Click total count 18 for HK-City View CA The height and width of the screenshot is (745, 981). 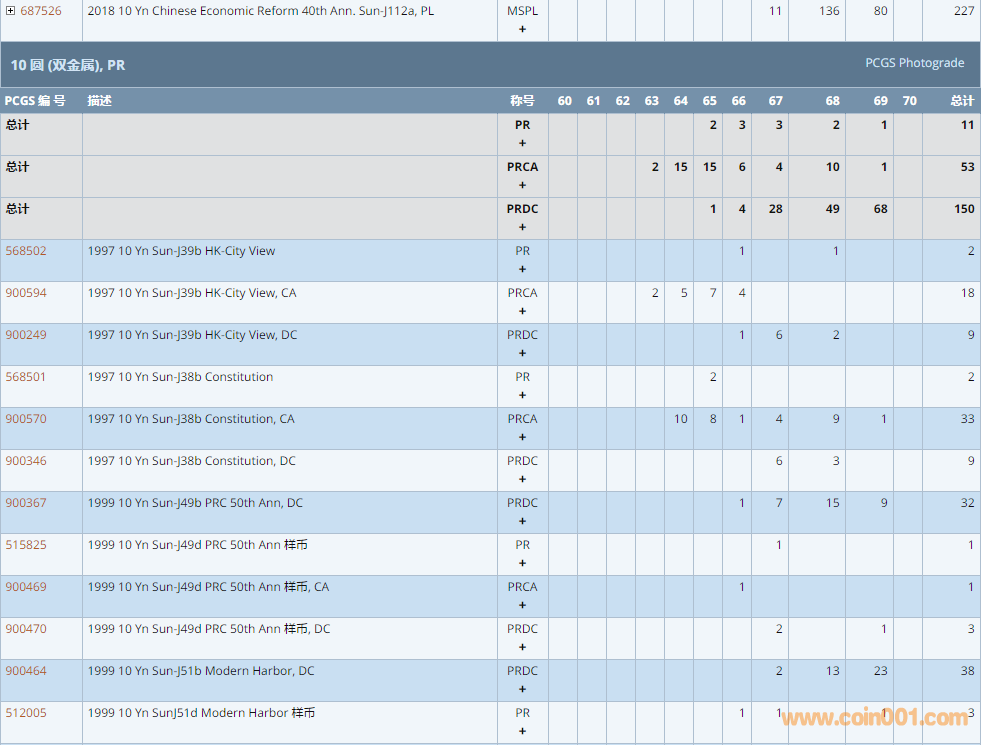(x=967, y=293)
